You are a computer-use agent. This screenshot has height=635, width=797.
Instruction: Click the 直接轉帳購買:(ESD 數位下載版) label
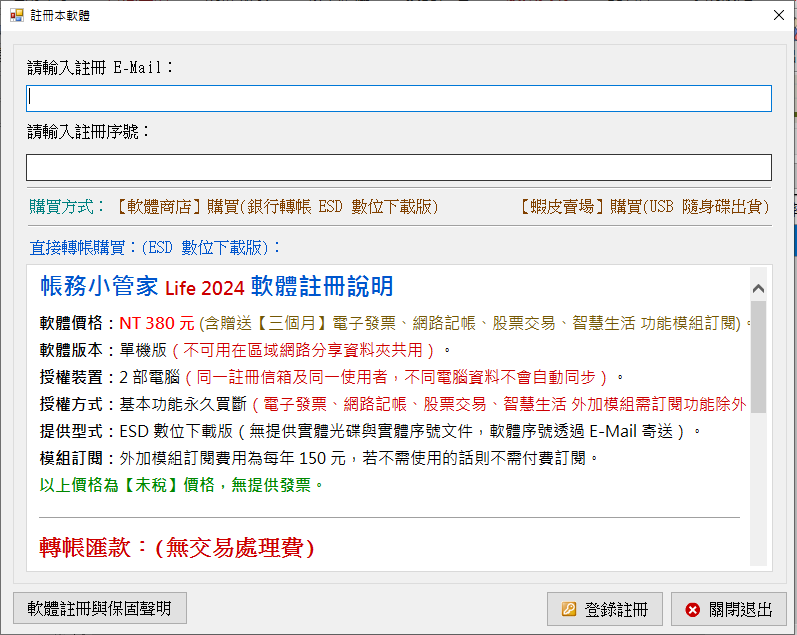155,248
